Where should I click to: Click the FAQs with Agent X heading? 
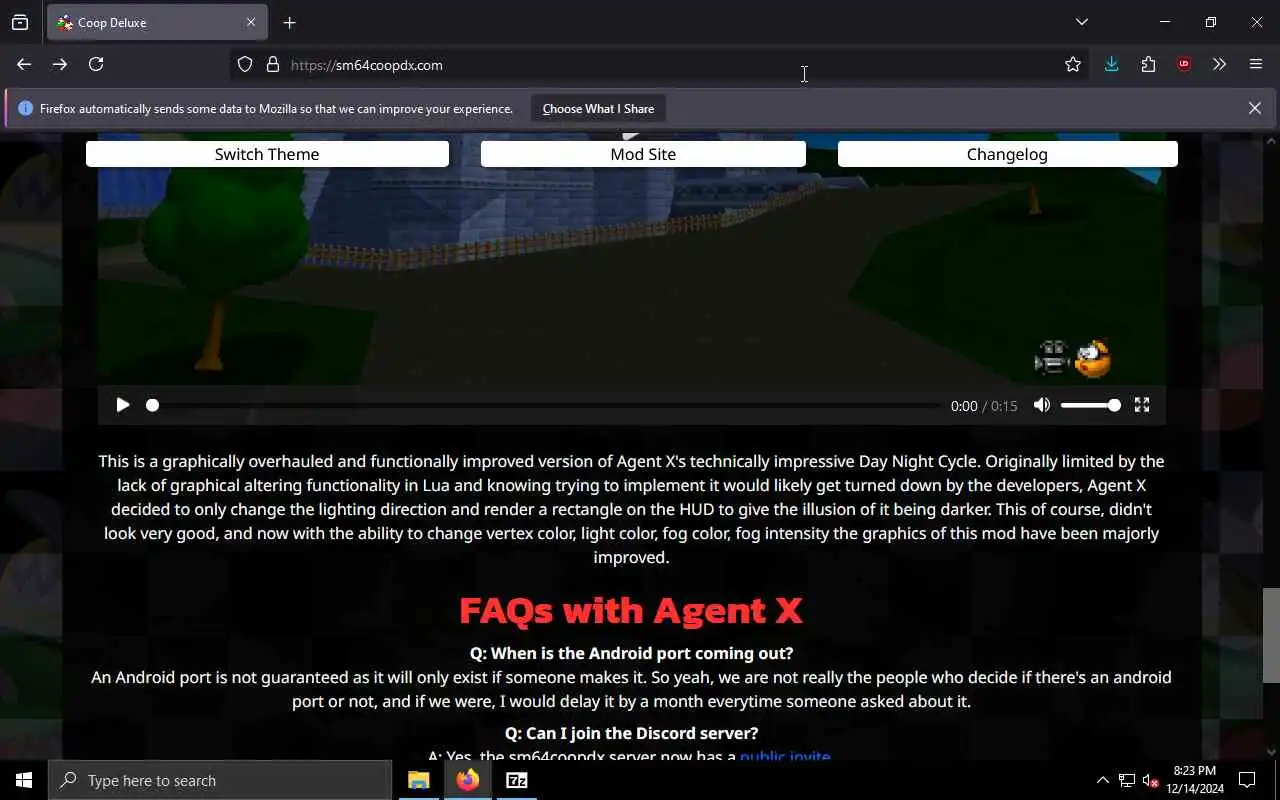631,609
